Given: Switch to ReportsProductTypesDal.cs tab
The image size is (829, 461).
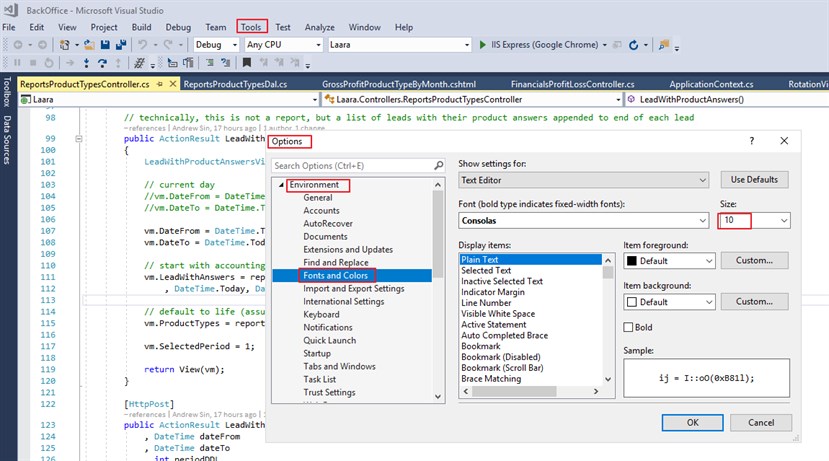Looking at the screenshot, I should (235, 84).
